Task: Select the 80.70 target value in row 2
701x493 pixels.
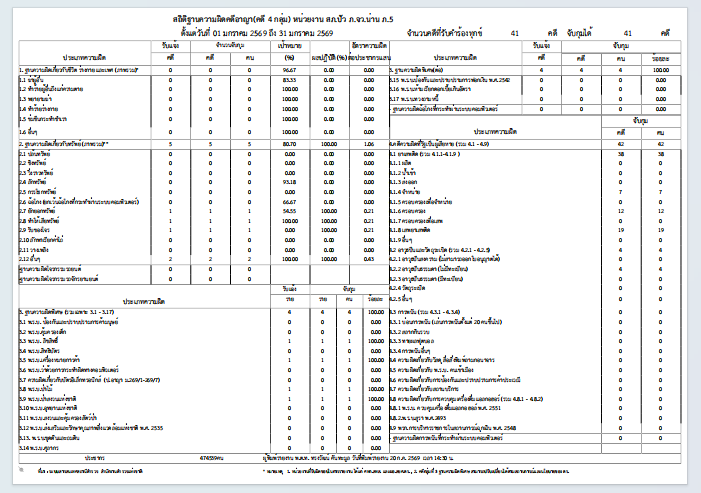Action: (290, 144)
